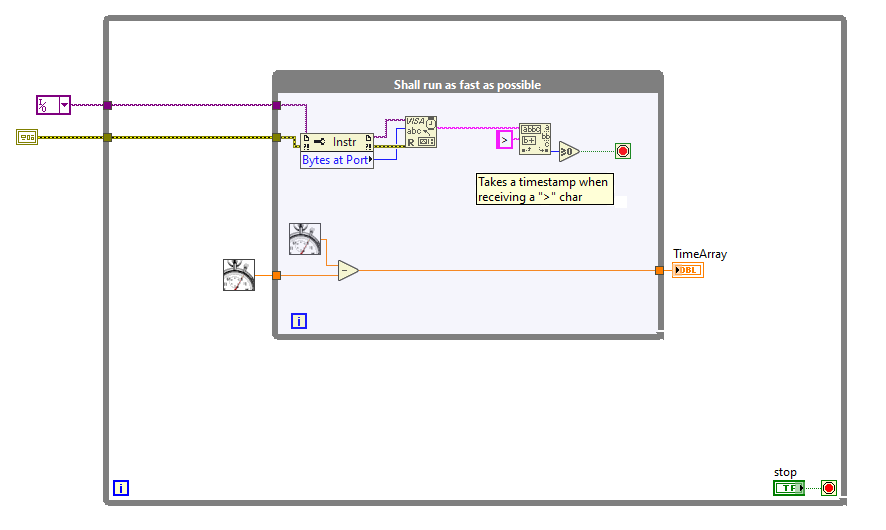
Task: Click the tick count stopwatch inside inner loop
Action: [x=305, y=239]
